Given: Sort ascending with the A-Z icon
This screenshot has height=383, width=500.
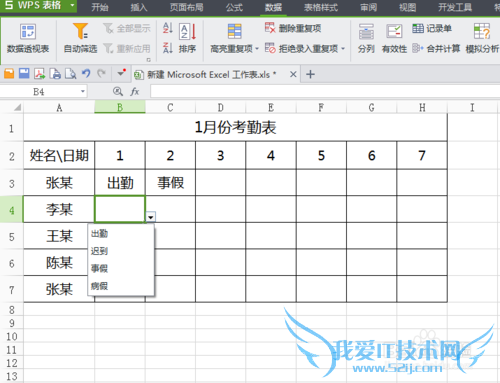Looking at the screenshot, I should (168, 28).
